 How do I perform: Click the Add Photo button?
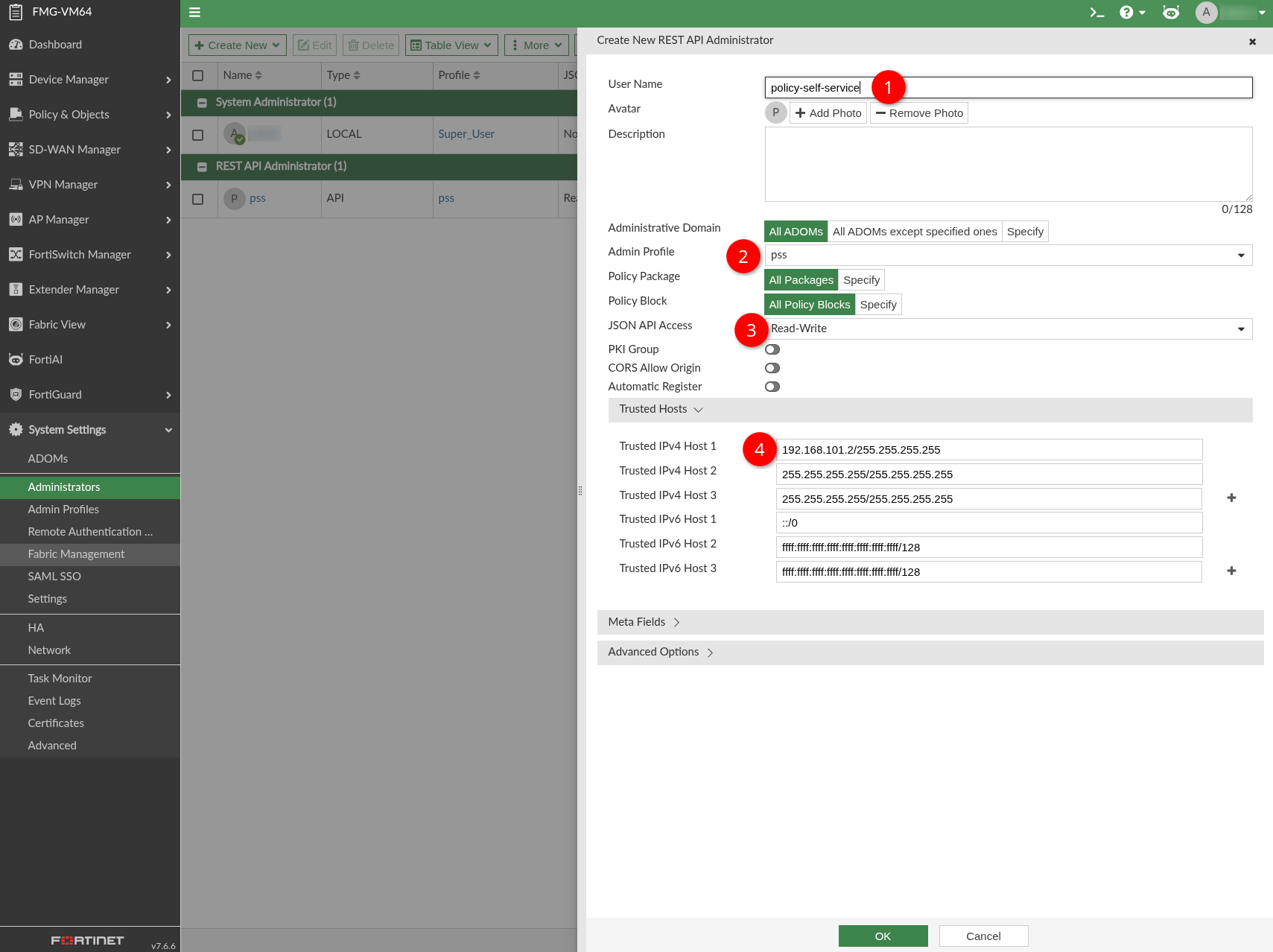tap(828, 113)
